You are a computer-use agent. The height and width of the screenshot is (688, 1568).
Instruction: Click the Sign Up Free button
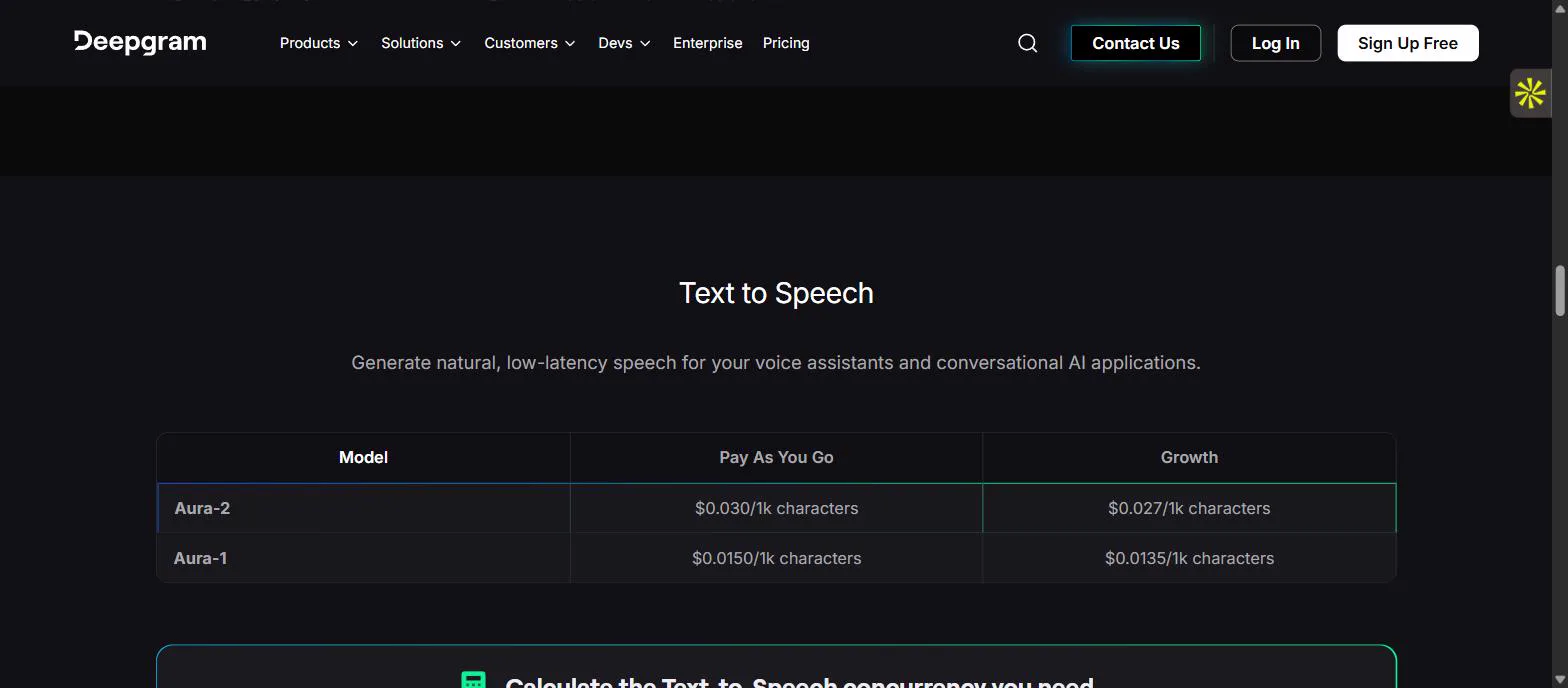(x=1408, y=43)
